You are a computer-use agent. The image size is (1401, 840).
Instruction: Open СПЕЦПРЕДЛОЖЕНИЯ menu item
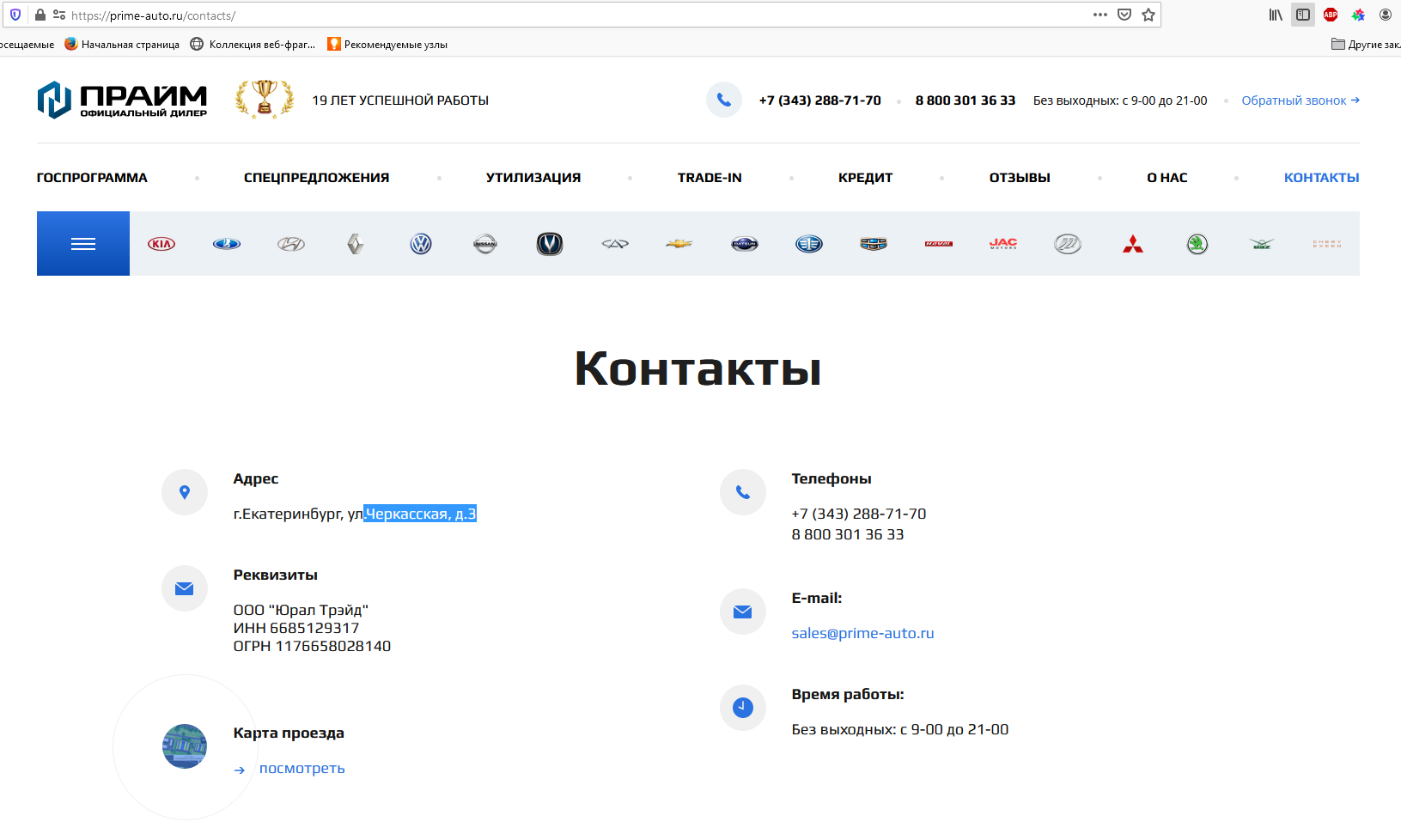(x=317, y=178)
